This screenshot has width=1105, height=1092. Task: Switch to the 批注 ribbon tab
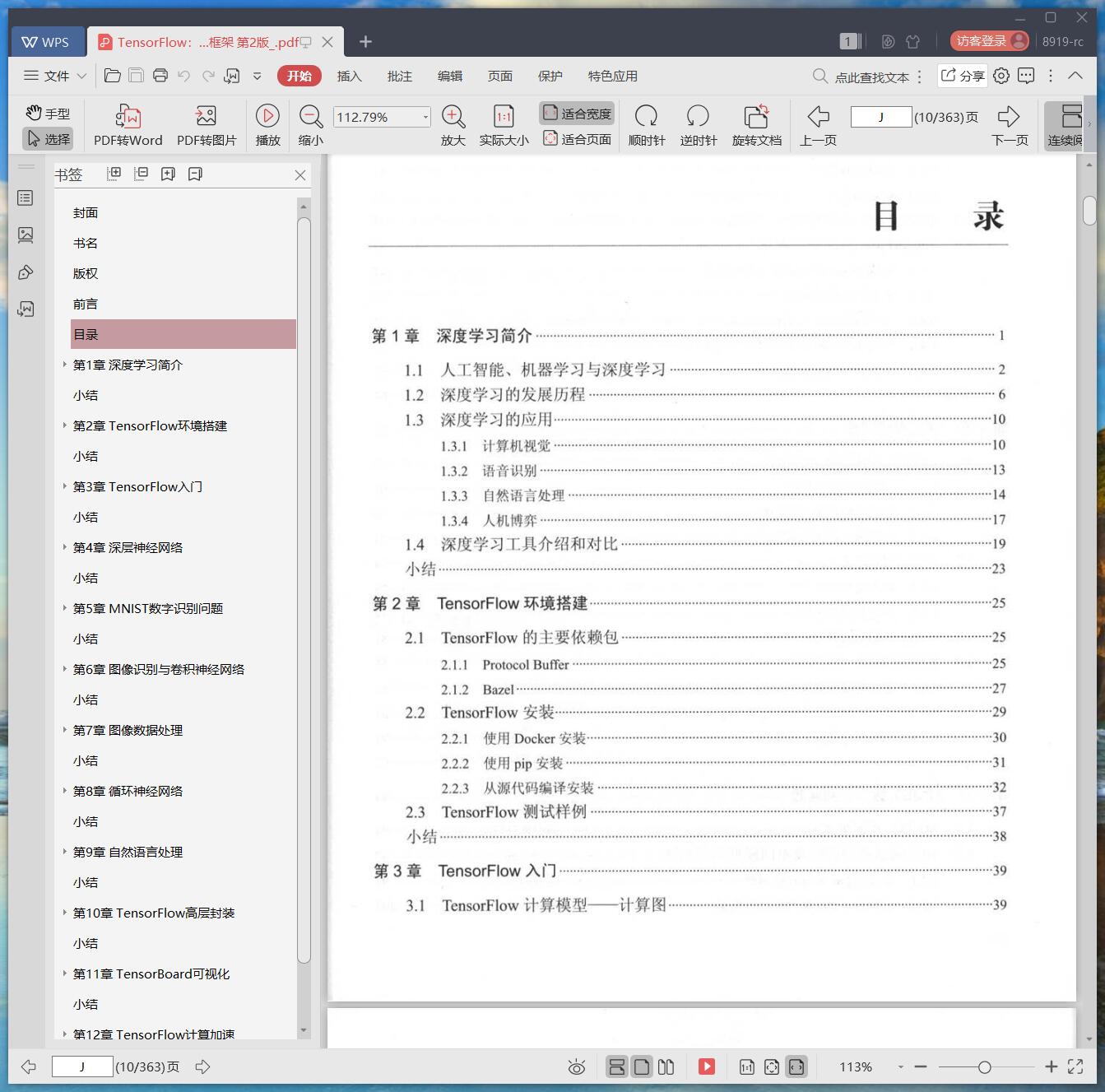pyautogui.click(x=400, y=76)
